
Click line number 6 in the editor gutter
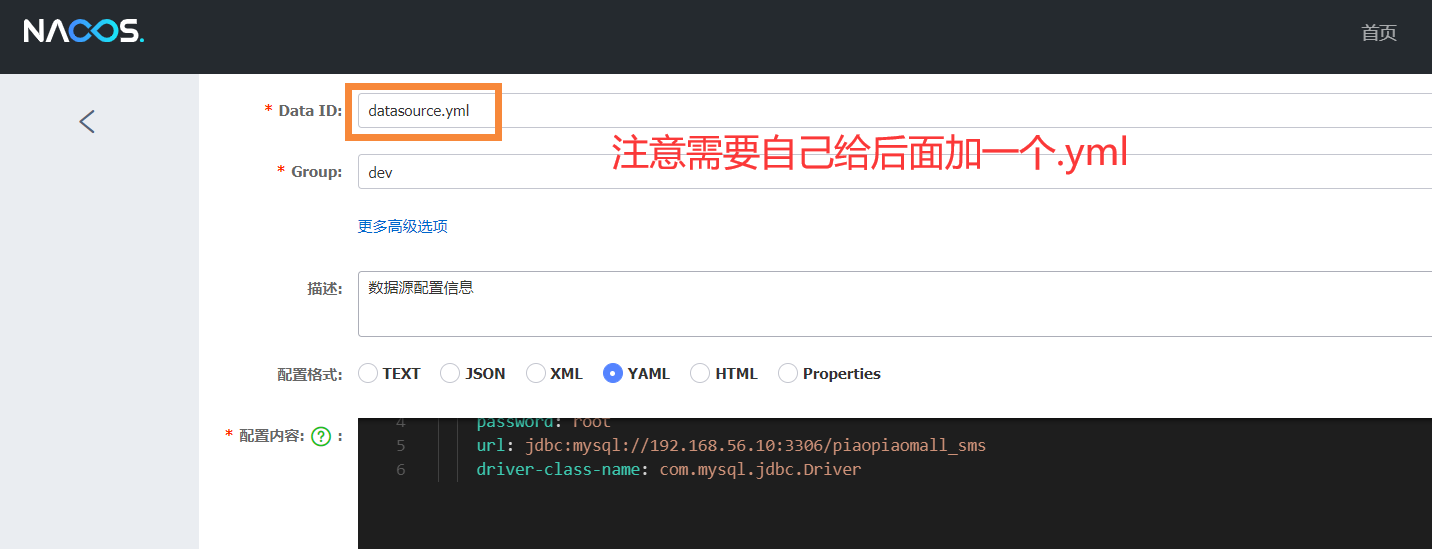(400, 469)
